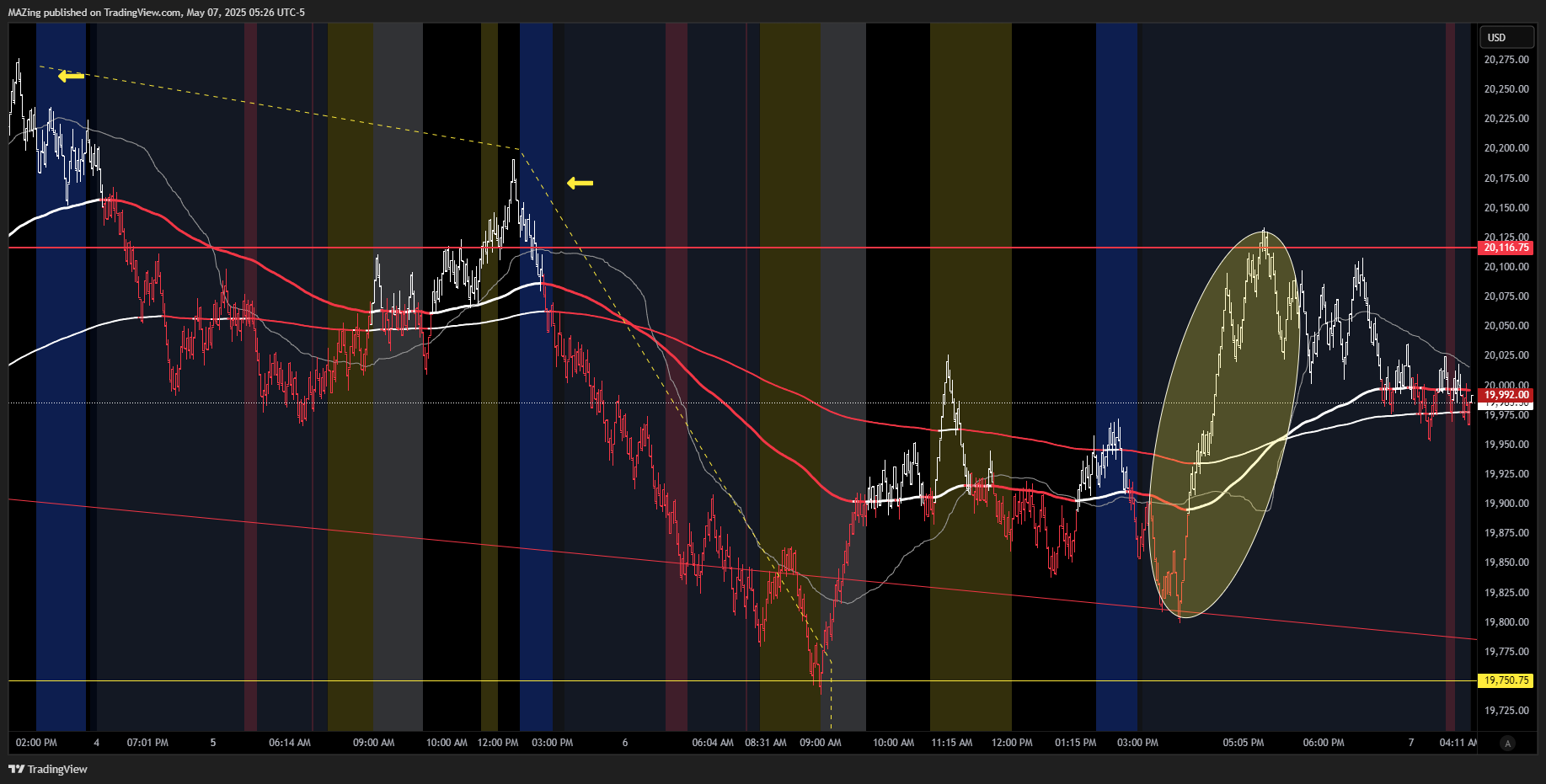The image size is (1546, 784).
Task: Click the 19,900.00 price axis label
Action: pyautogui.click(x=1506, y=504)
